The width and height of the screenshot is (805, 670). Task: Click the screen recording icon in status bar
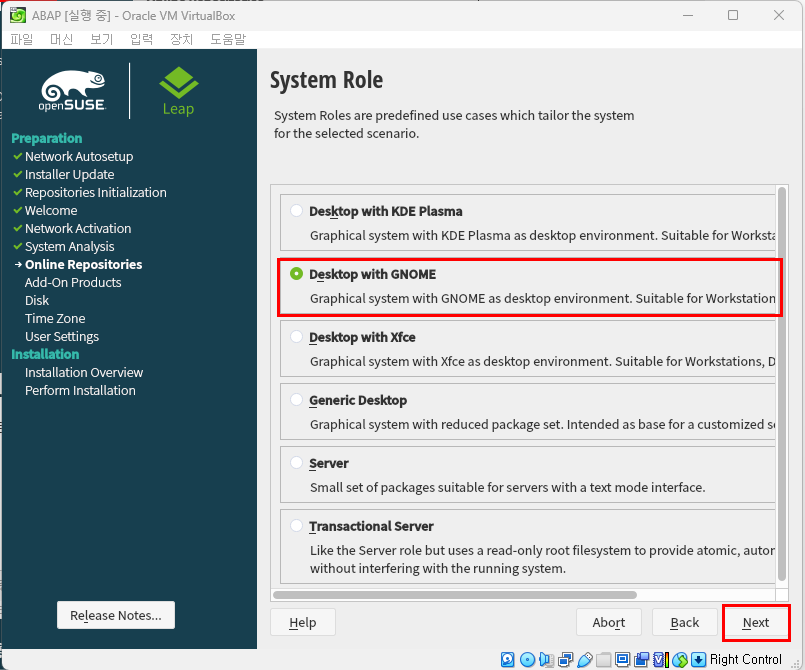[642, 659]
